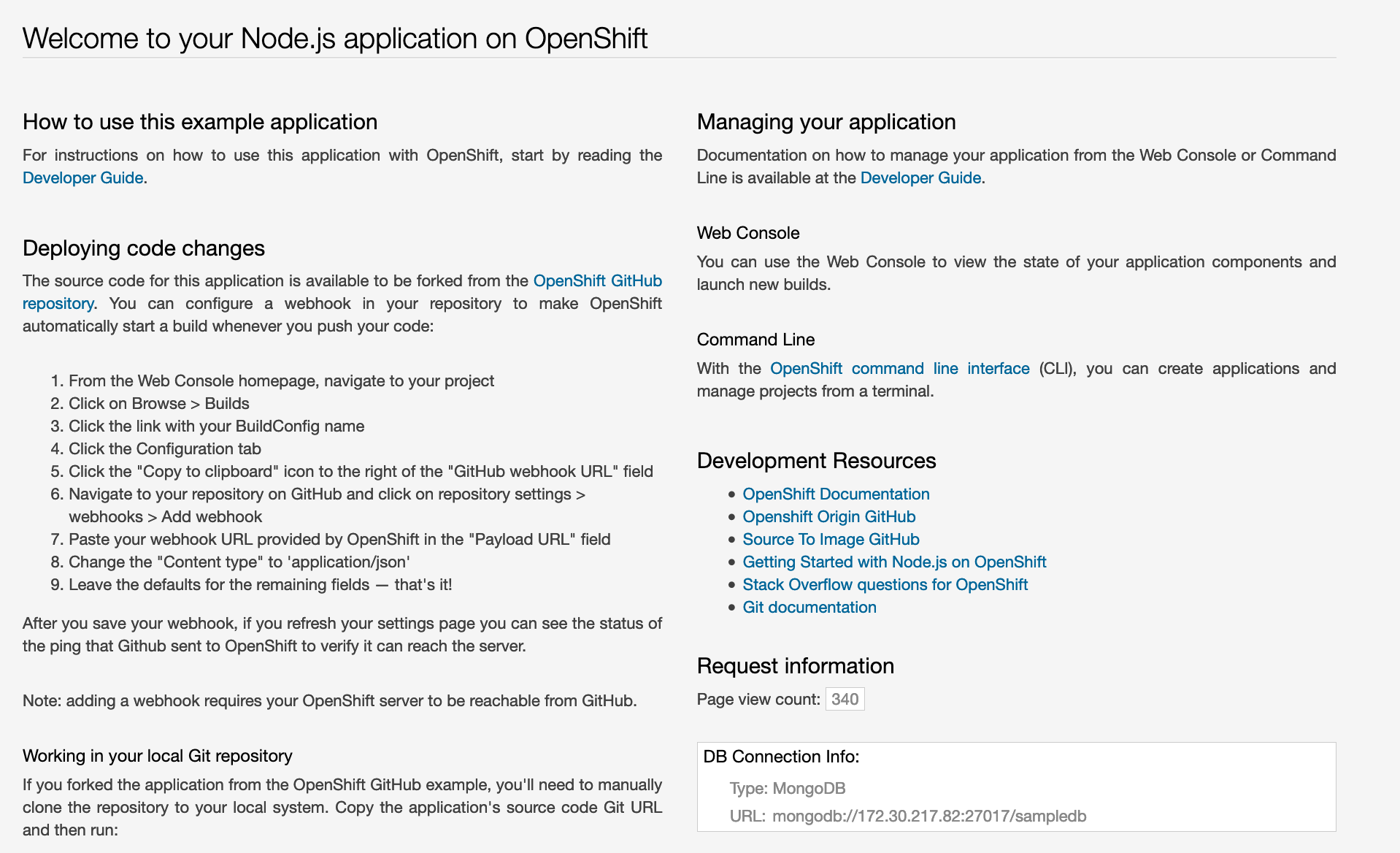Screen dimensions: 1400x853
Task: Click the main Welcome to your Node.js application heading
Action: click(x=335, y=38)
